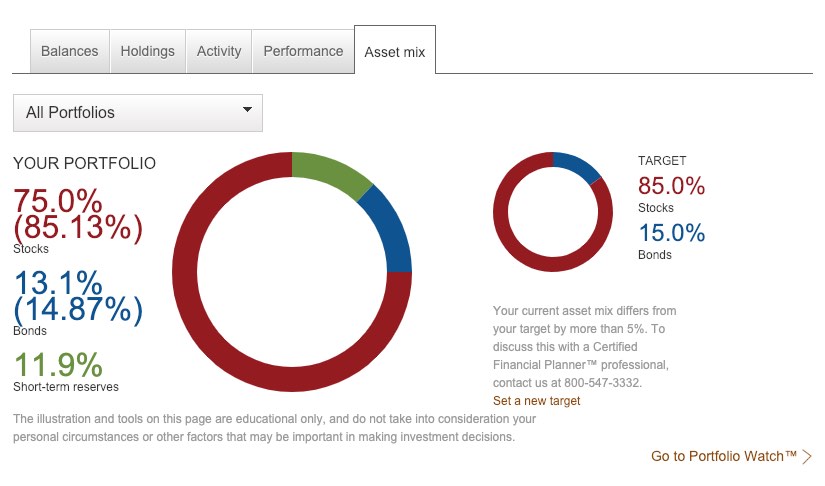Viewport: 825px width, 486px height.
Task: Click the dropdown arrow beside All Portfolios
Action: tap(247, 111)
